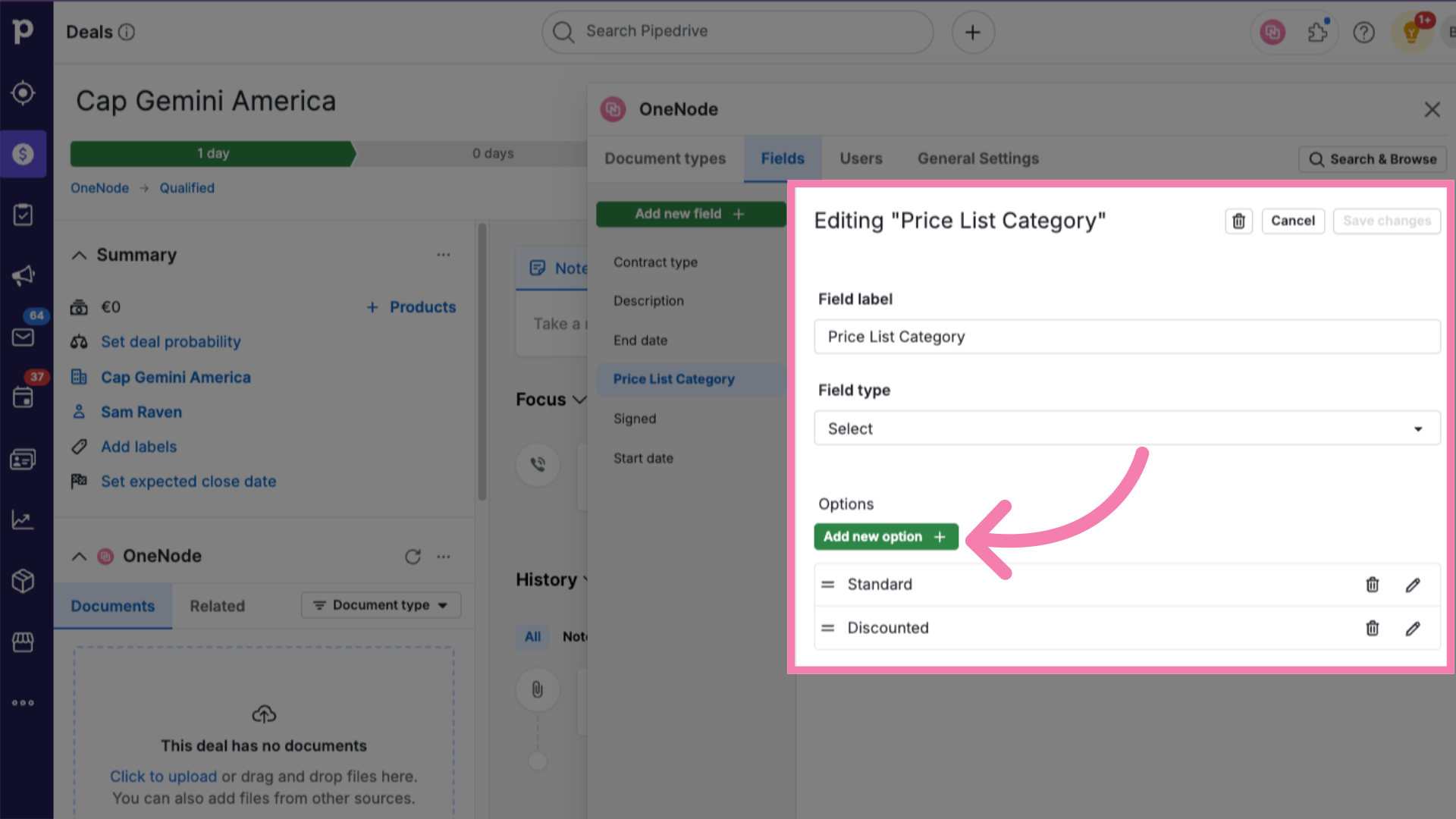
Task: Click the delete field icon in dialog
Action: 1238,220
